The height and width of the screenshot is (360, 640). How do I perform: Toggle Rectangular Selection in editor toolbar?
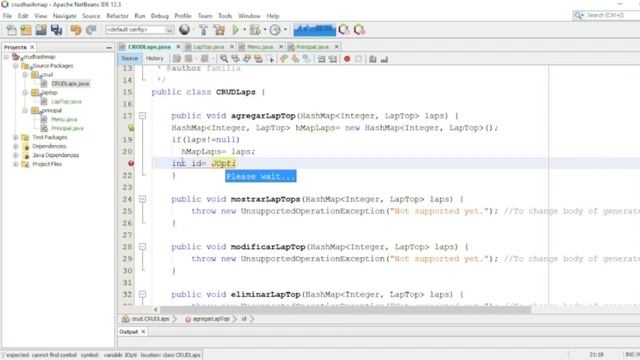tap(270, 59)
